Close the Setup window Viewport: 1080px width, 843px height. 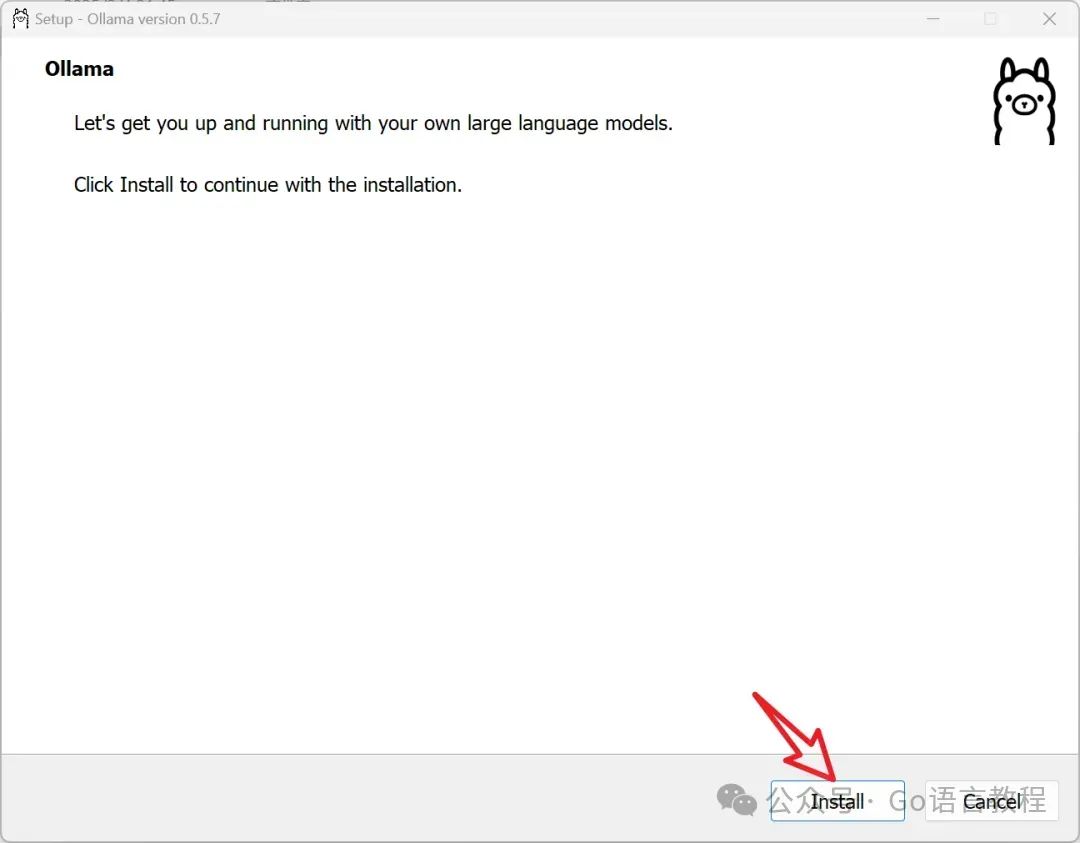click(1049, 19)
